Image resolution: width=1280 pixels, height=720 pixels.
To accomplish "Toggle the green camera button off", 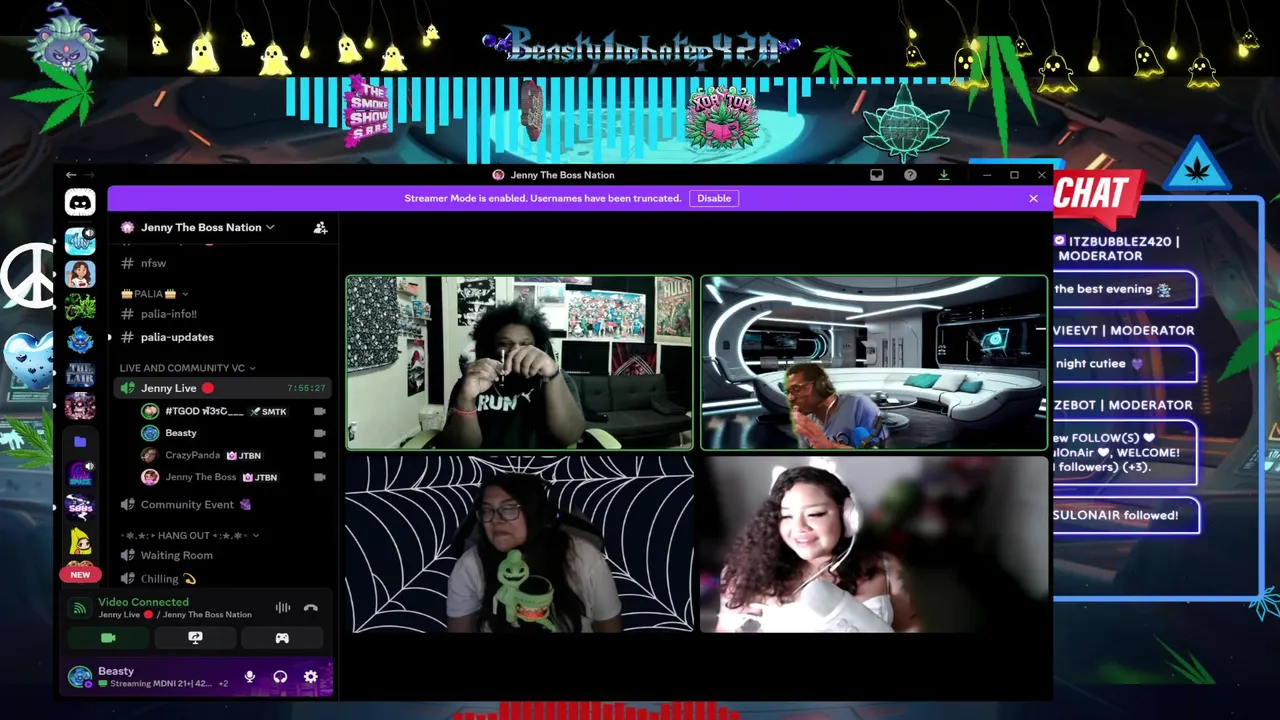I will point(108,638).
